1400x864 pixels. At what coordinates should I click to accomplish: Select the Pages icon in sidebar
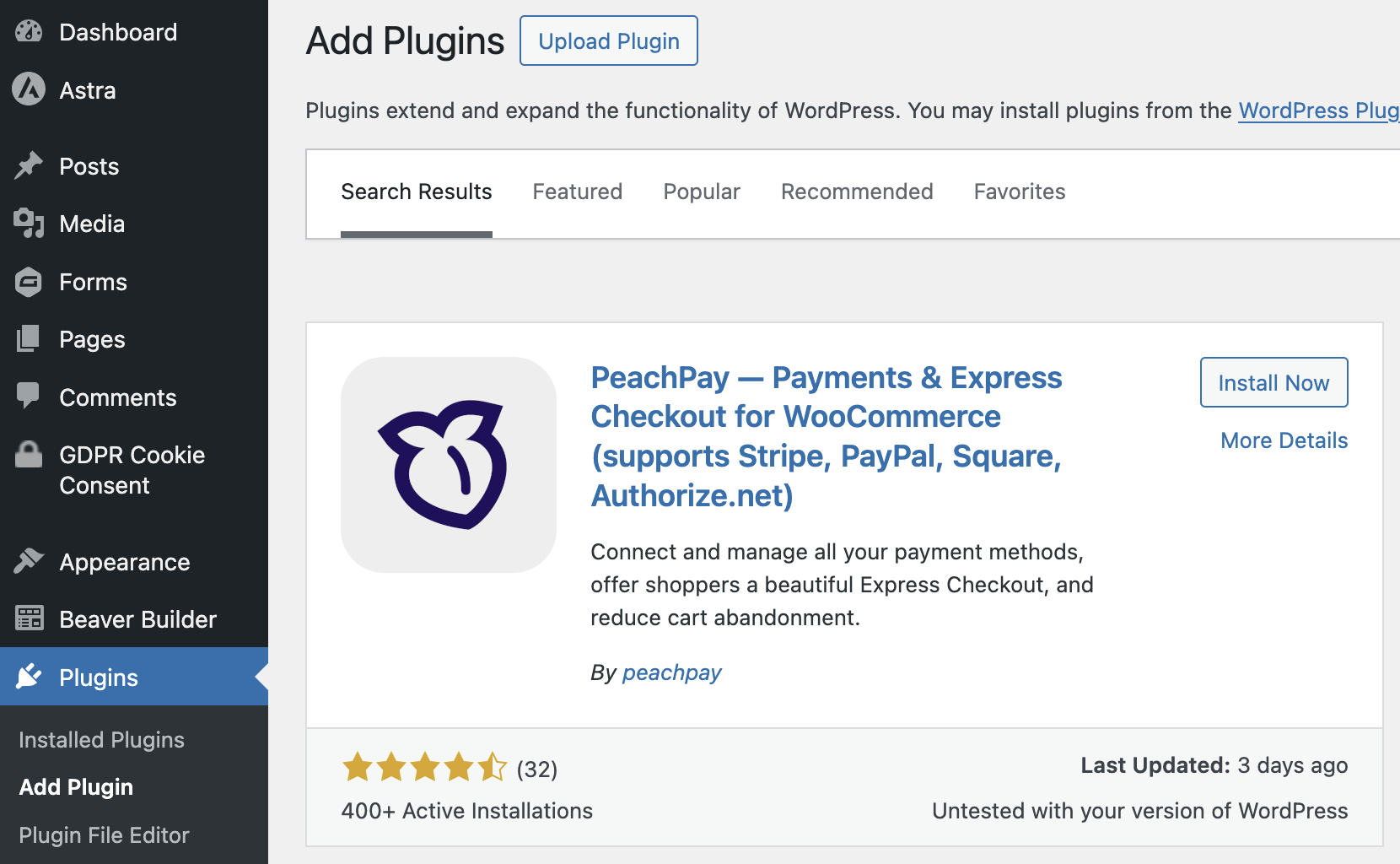(x=29, y=339)
